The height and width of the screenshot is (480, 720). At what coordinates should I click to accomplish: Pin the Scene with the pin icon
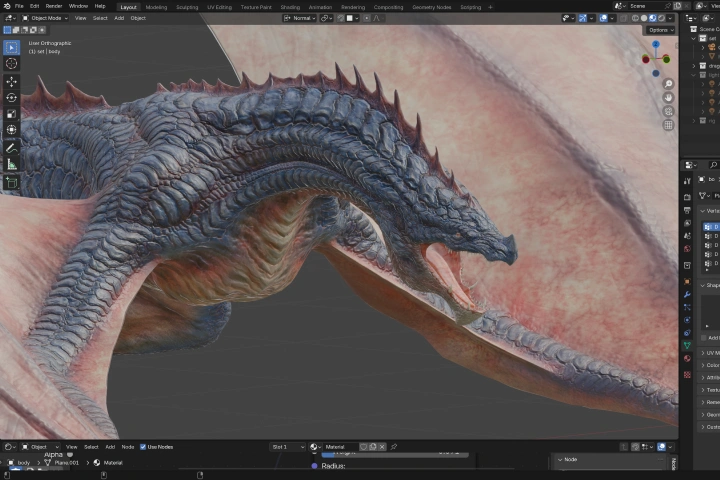[668, 6]
